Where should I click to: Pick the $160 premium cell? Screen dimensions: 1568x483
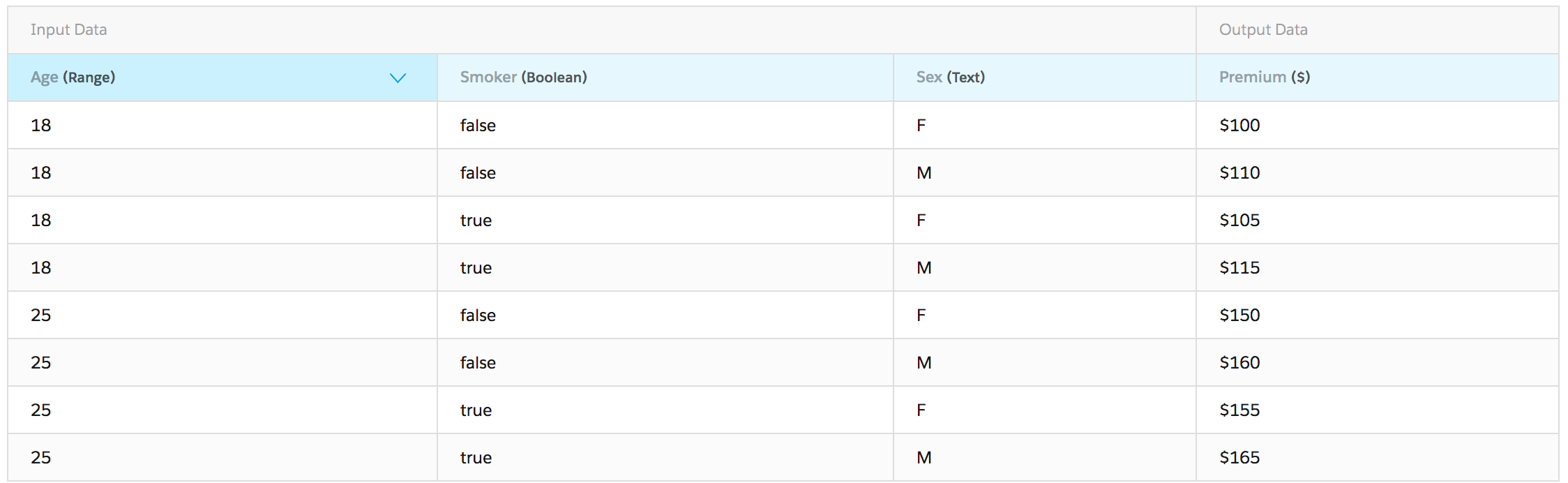click(1378, 362)
